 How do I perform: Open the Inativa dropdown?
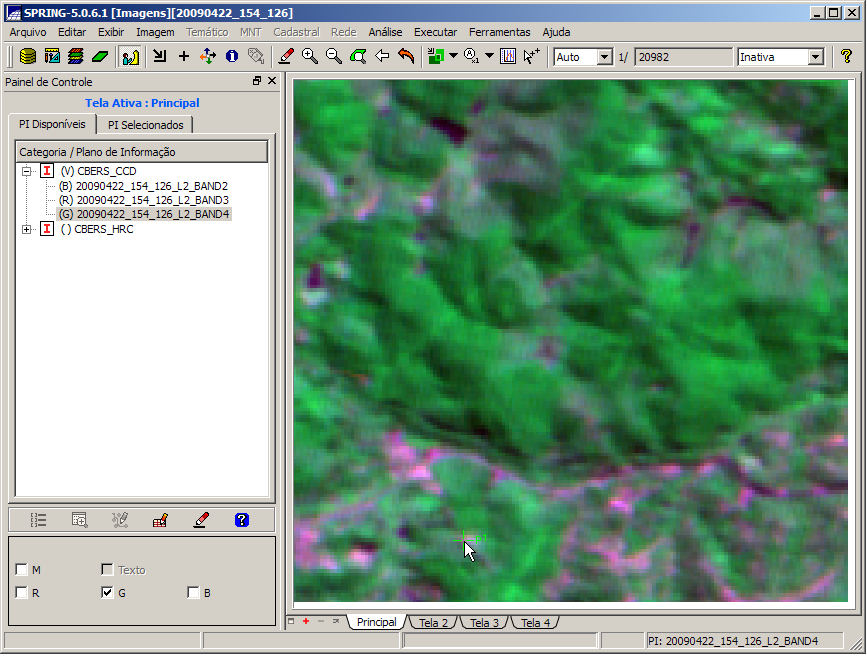point(815,57)
